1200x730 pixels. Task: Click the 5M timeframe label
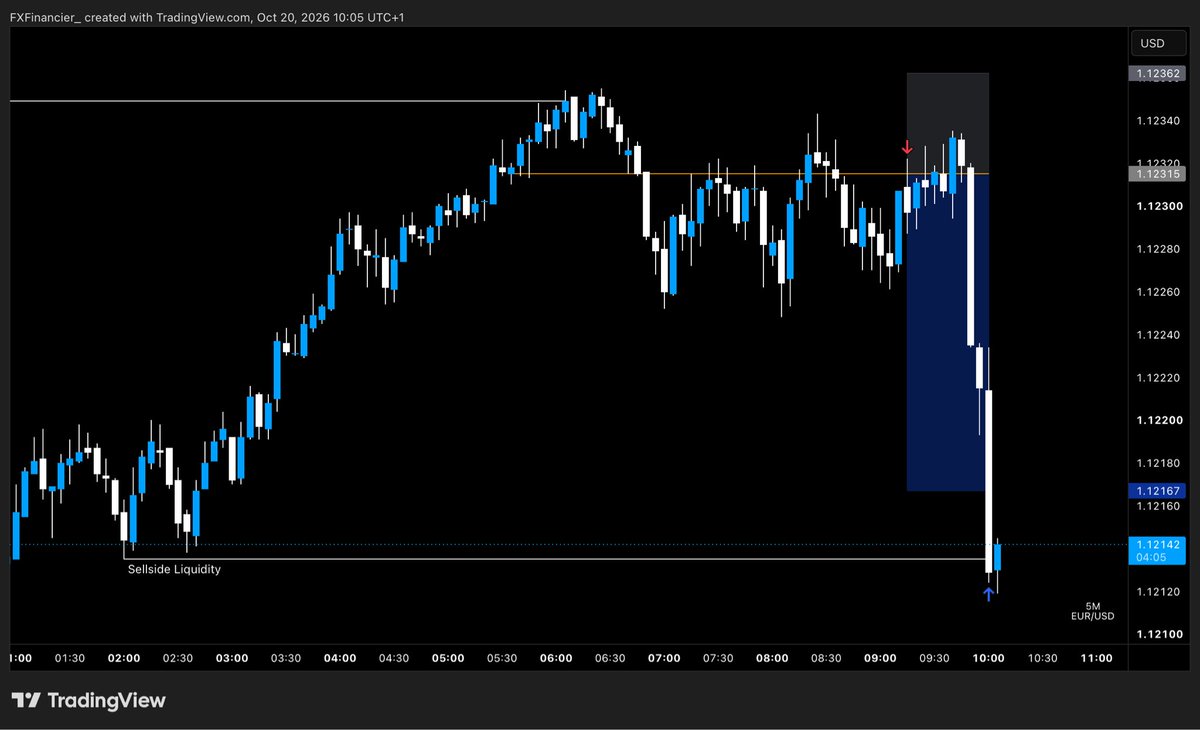[x=1092, y=606]
